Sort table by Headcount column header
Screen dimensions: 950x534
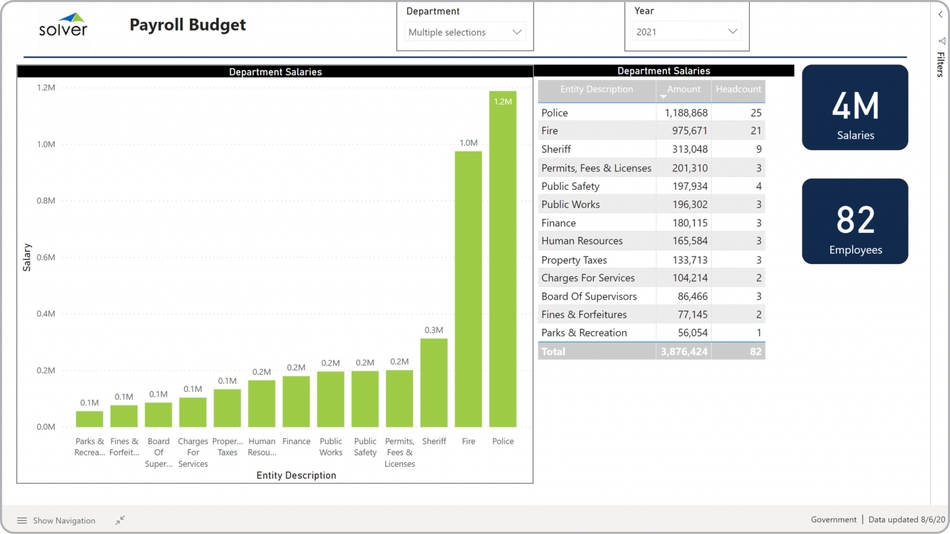tap(738, 90)
